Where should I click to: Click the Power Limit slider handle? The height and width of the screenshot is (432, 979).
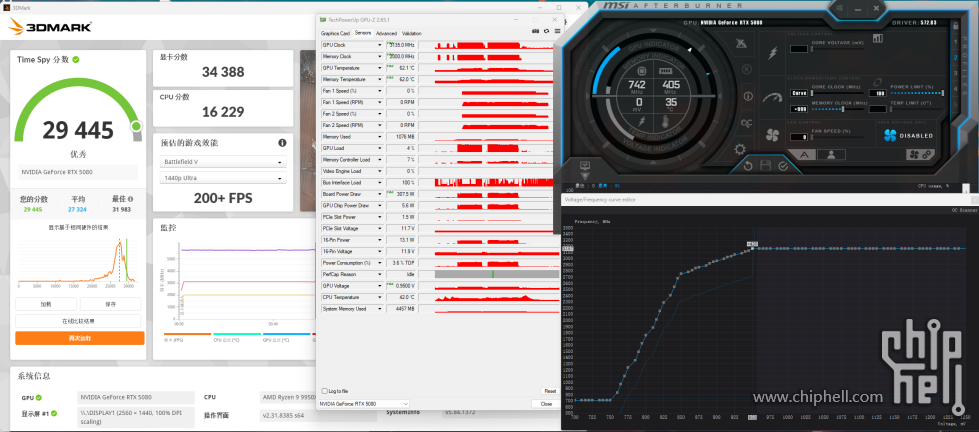click(942, 92)
